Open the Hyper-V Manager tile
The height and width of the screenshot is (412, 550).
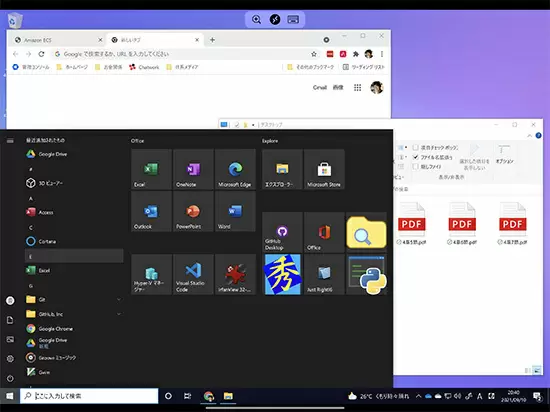[x=151, y=274]
